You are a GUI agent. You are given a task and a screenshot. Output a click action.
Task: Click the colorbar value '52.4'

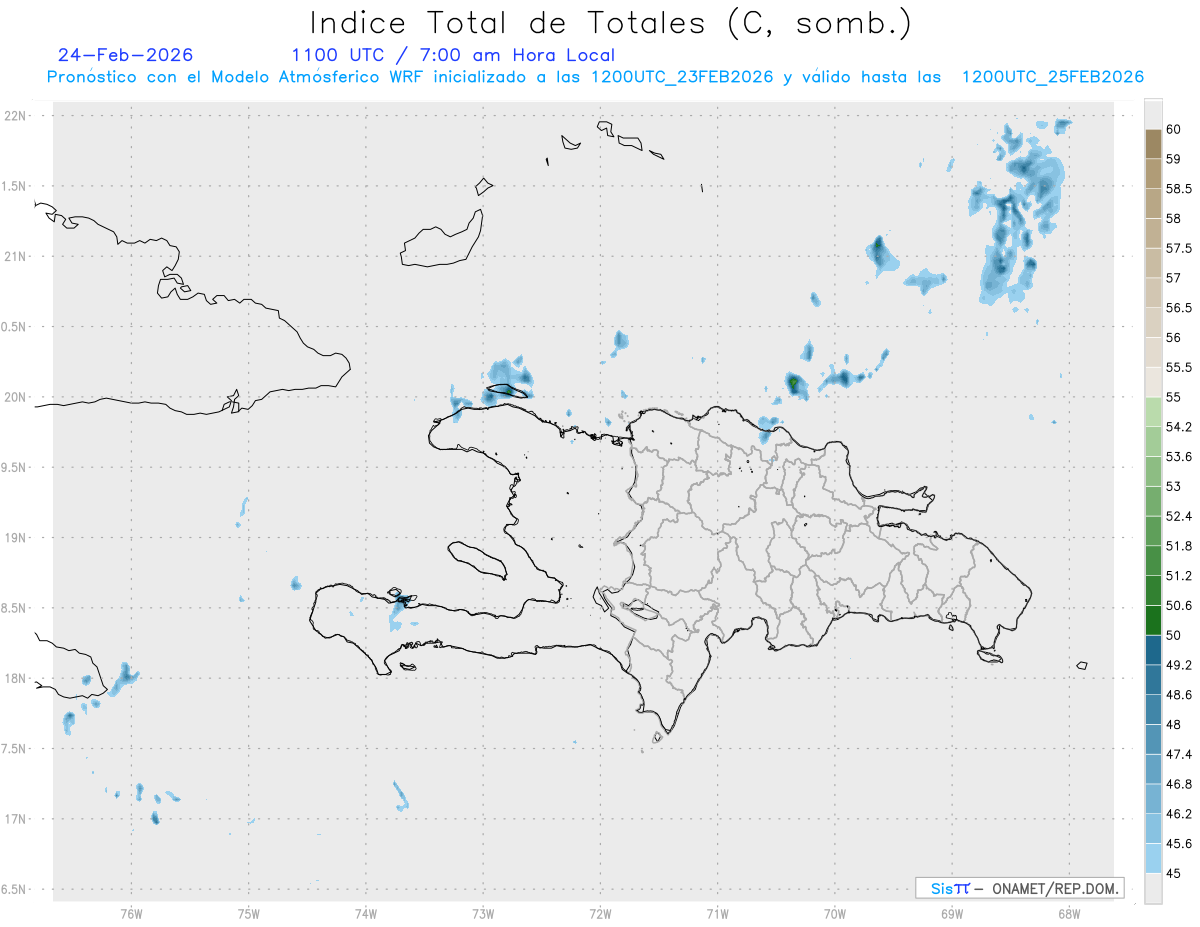[x=1178, y=516]
